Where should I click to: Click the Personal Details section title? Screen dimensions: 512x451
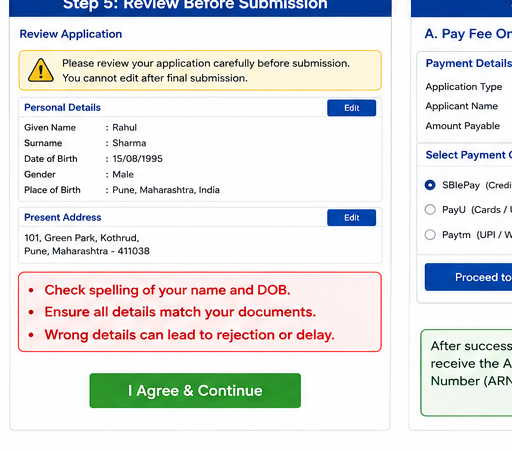pyautogui.click(x=62, y=108)
